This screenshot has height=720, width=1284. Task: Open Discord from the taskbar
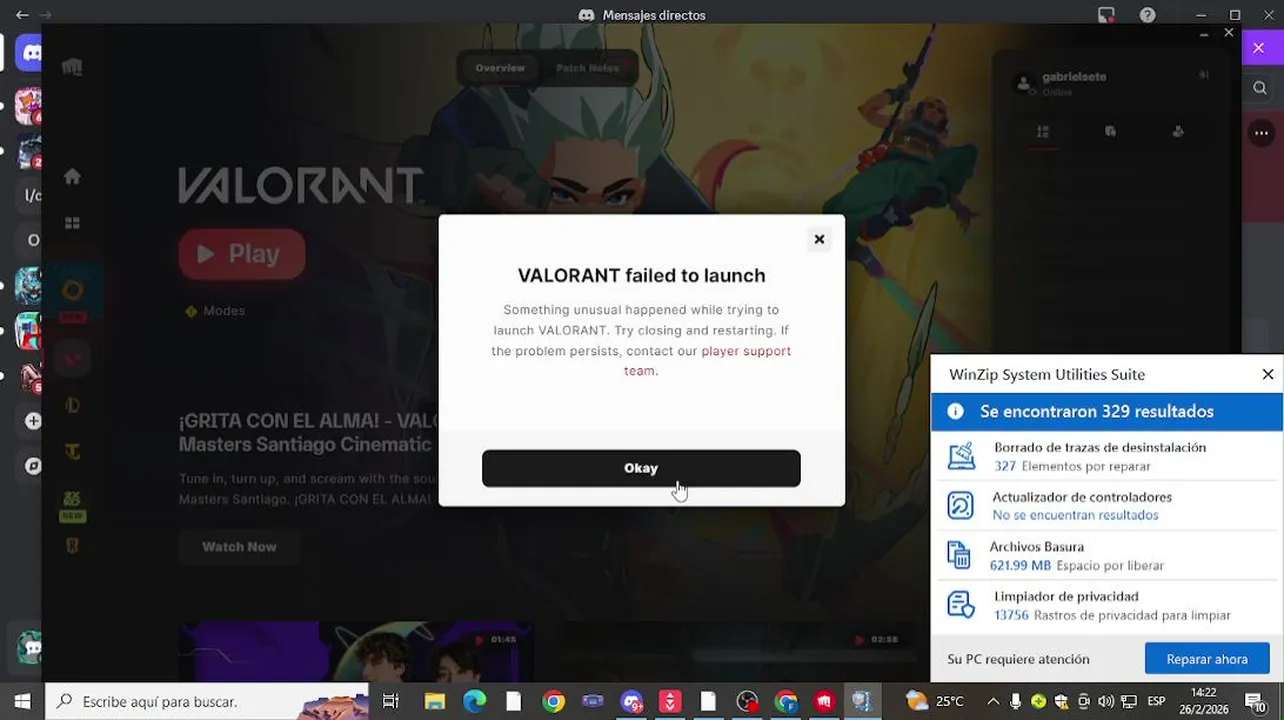tap(631, 702)
